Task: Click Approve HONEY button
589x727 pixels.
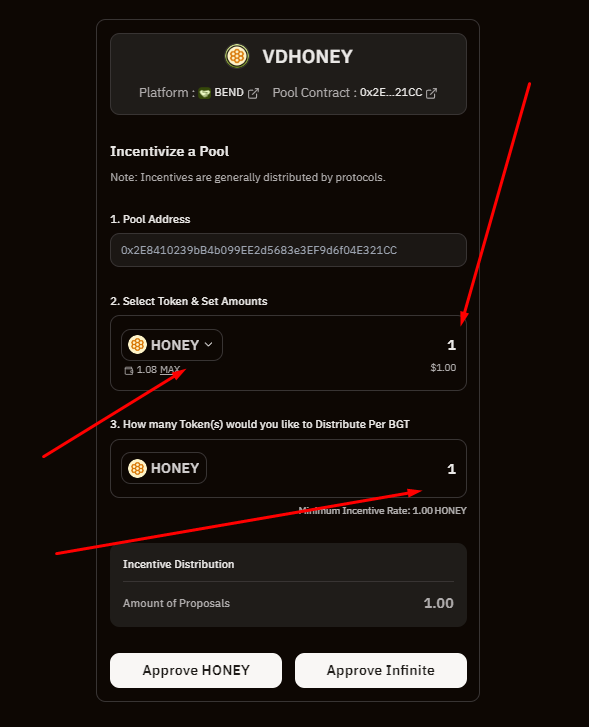Action: 196,670
